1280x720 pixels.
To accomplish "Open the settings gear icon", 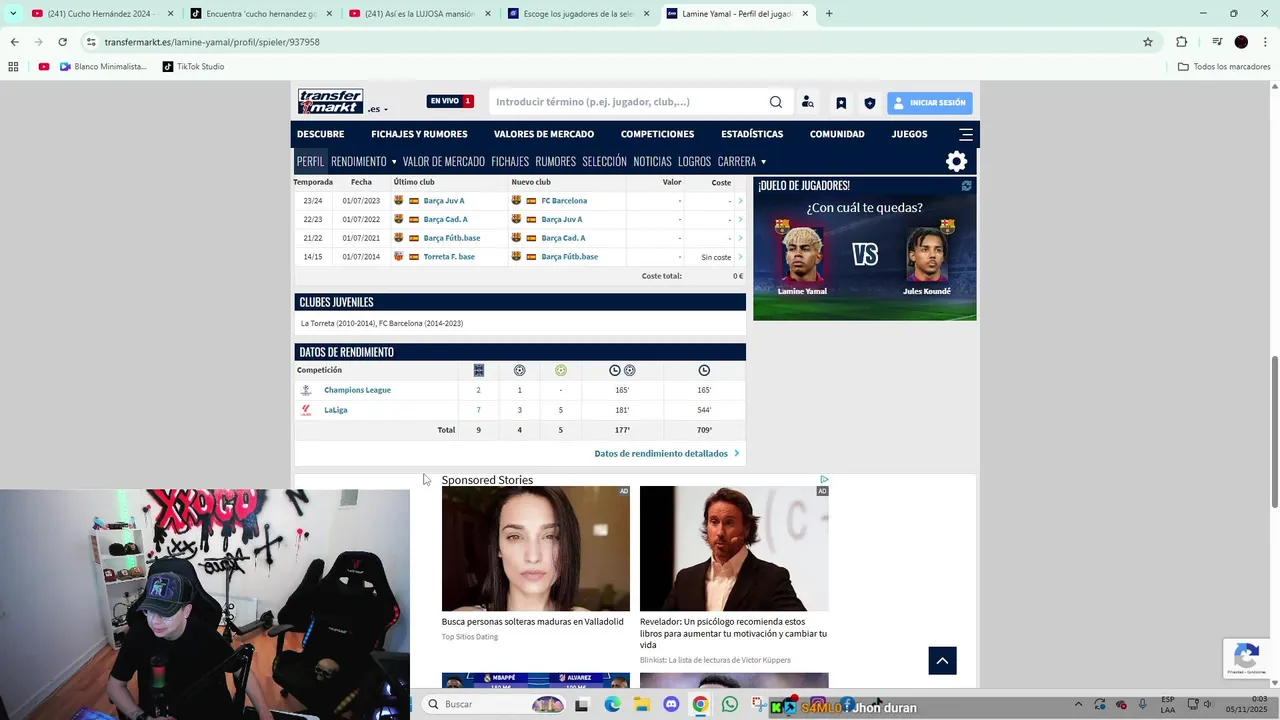I will (956, 161).
